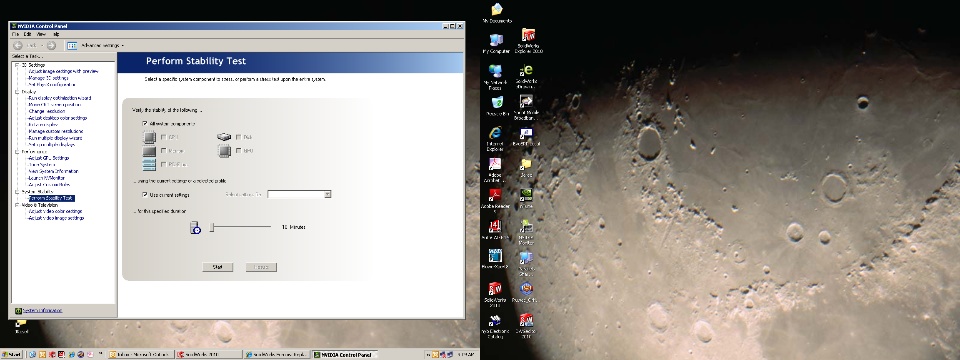Screen dimensions: 960x360
Task: Open the Back button history dropdown arrow
Action: tap(42, 46)
